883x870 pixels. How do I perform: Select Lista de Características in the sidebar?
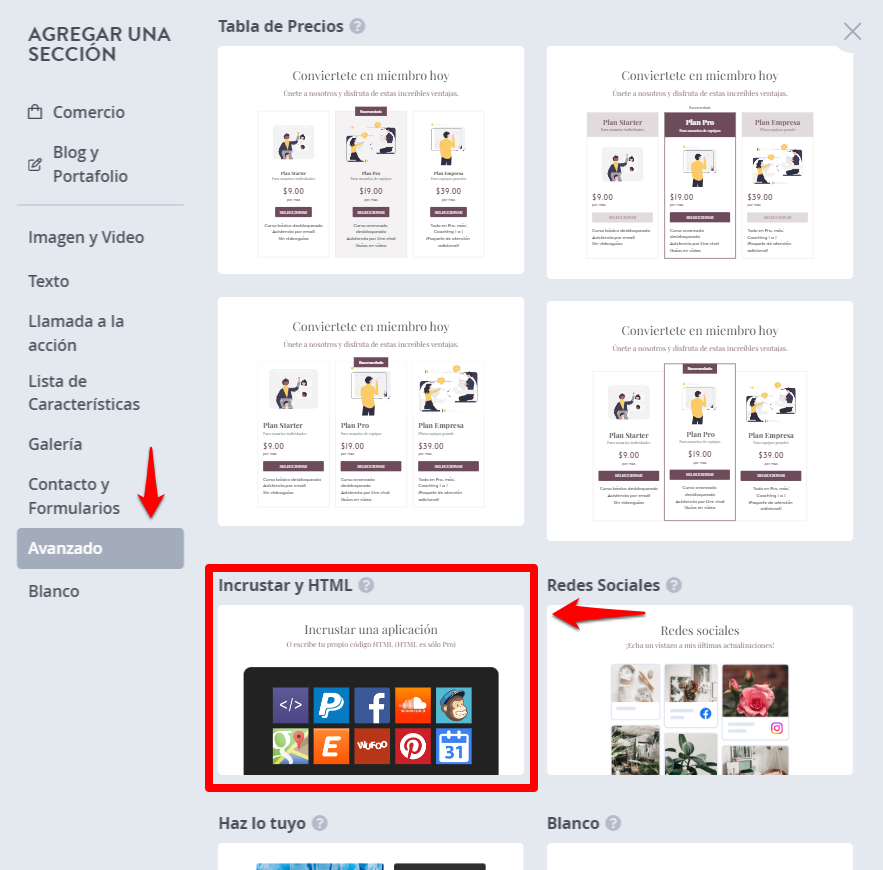tap(84, 392)
